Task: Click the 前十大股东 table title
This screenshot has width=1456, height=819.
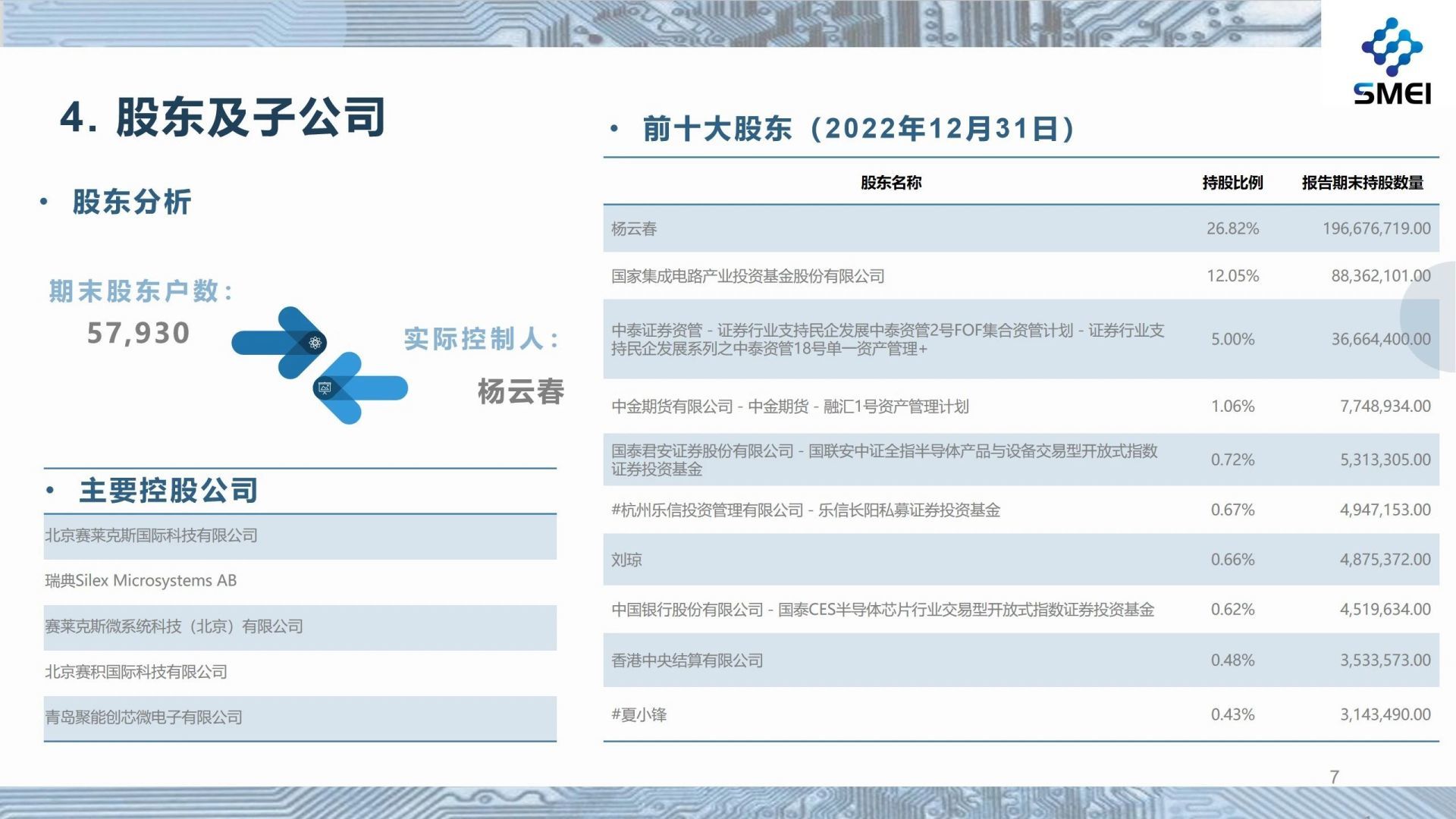Action: 858,128
